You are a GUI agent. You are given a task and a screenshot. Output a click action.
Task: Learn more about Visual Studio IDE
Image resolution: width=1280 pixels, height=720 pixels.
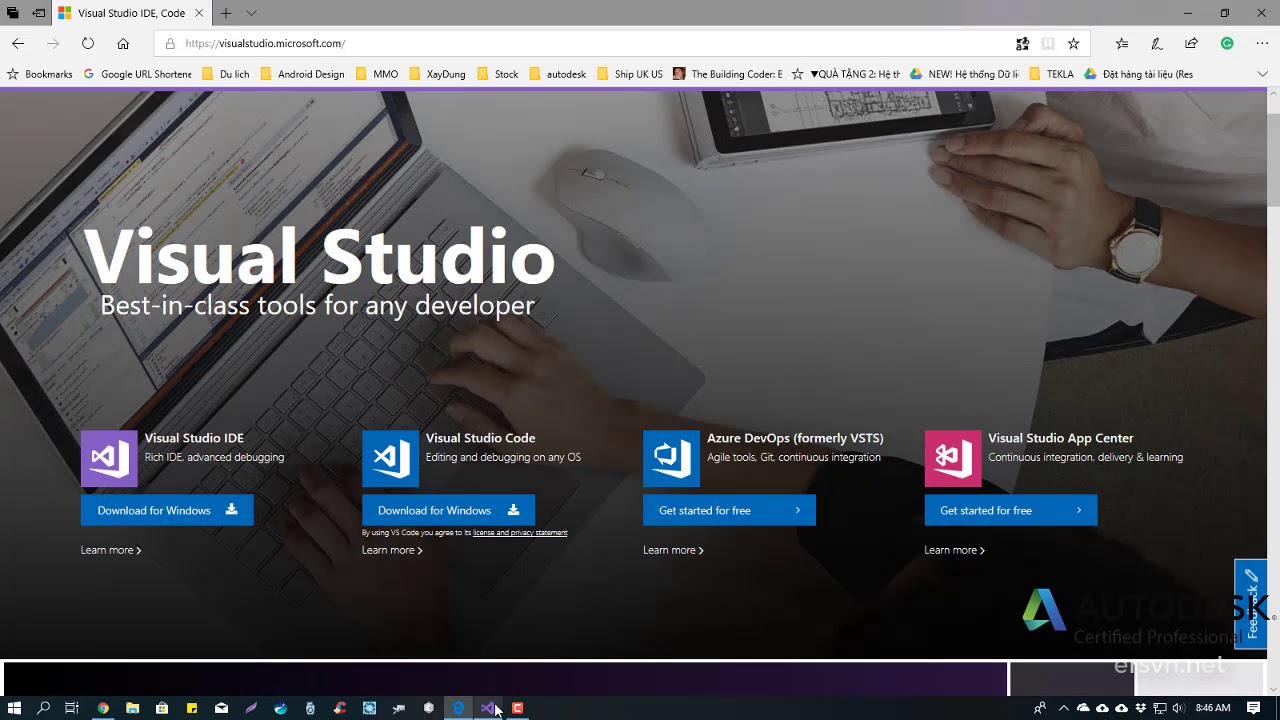[111, 550]
